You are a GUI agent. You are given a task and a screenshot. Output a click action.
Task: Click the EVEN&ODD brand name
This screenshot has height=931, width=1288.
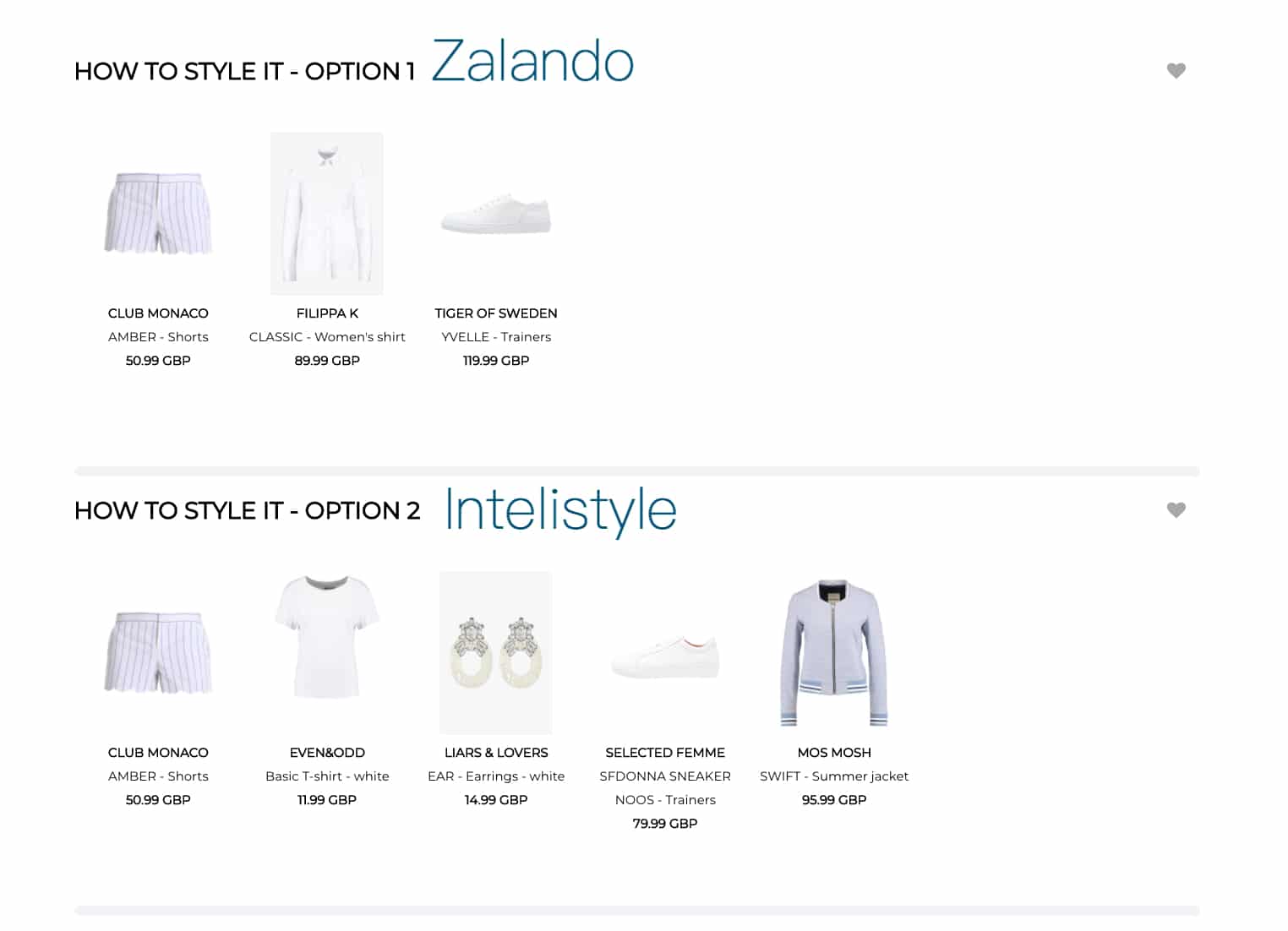tap(327, 753)
